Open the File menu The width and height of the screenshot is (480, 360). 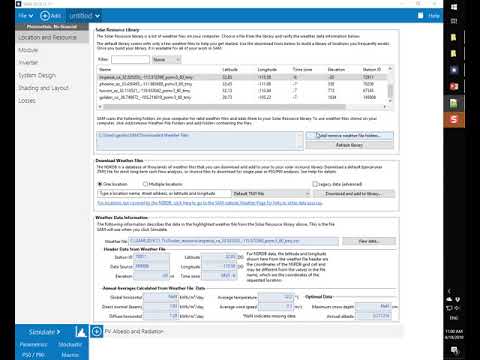25,16
